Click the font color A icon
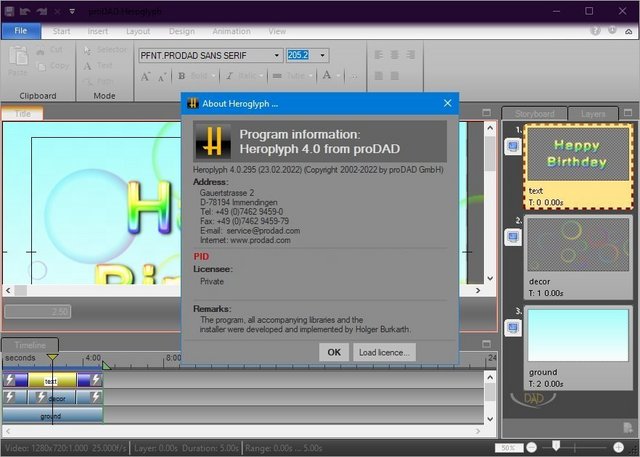Viewport: 640px width, 457px height. pyautogui.click(x=327, y=75)
